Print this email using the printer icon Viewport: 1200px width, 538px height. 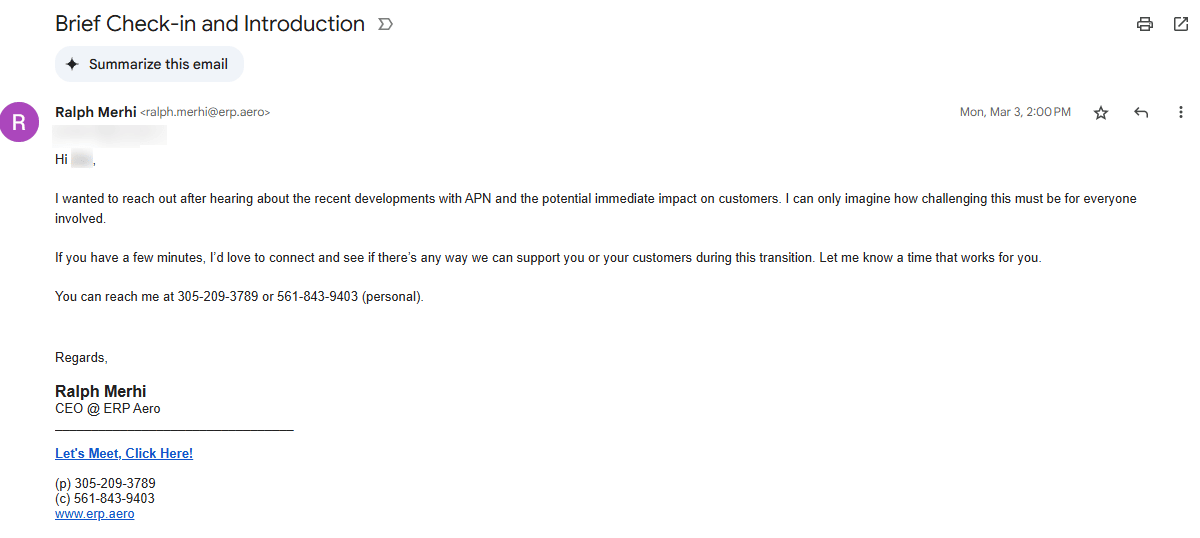coord(1145,24)
